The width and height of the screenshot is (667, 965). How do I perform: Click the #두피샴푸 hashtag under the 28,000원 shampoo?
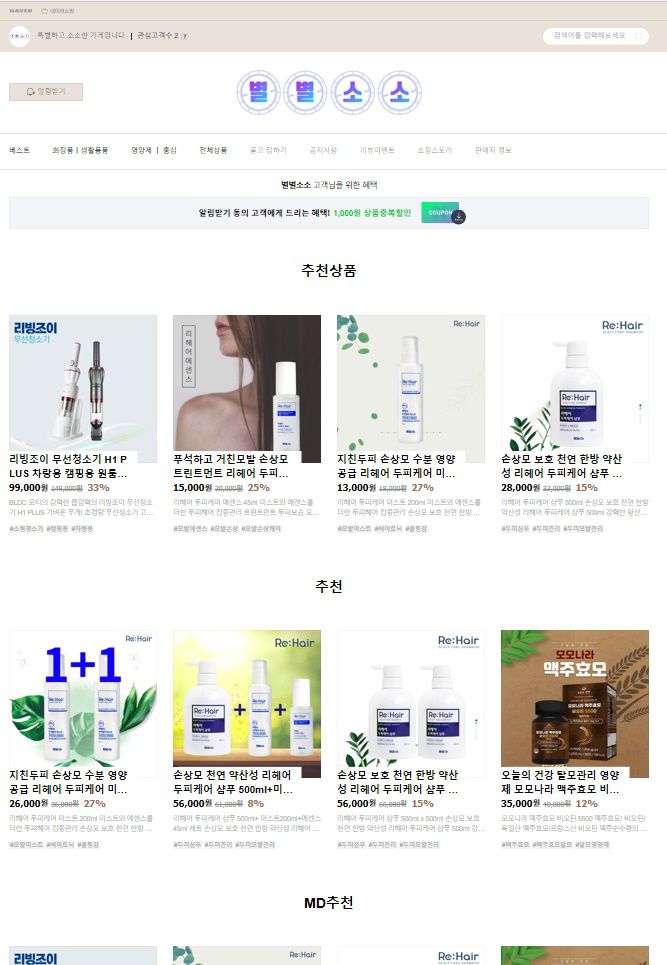pos(516,529)
